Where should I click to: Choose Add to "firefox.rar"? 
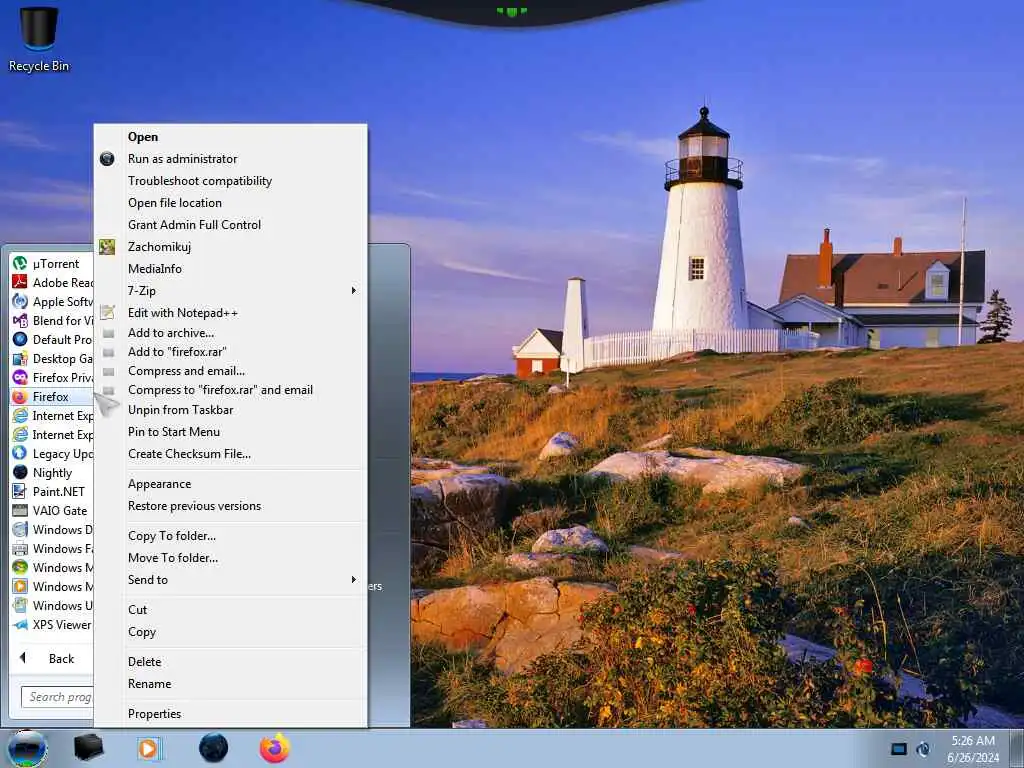click(x=177, y=352)
